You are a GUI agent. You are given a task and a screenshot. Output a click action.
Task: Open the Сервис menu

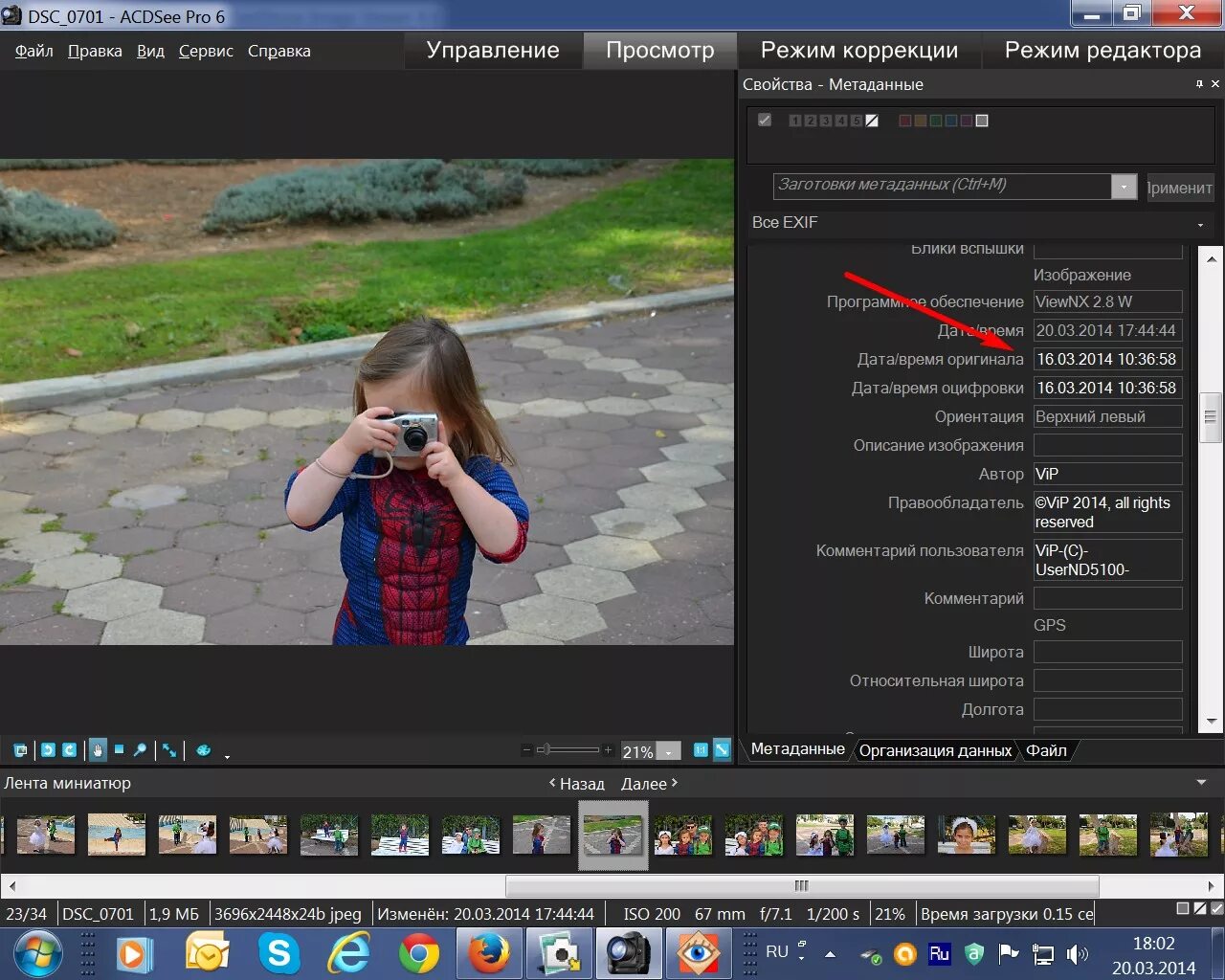[x=206, y=51]
